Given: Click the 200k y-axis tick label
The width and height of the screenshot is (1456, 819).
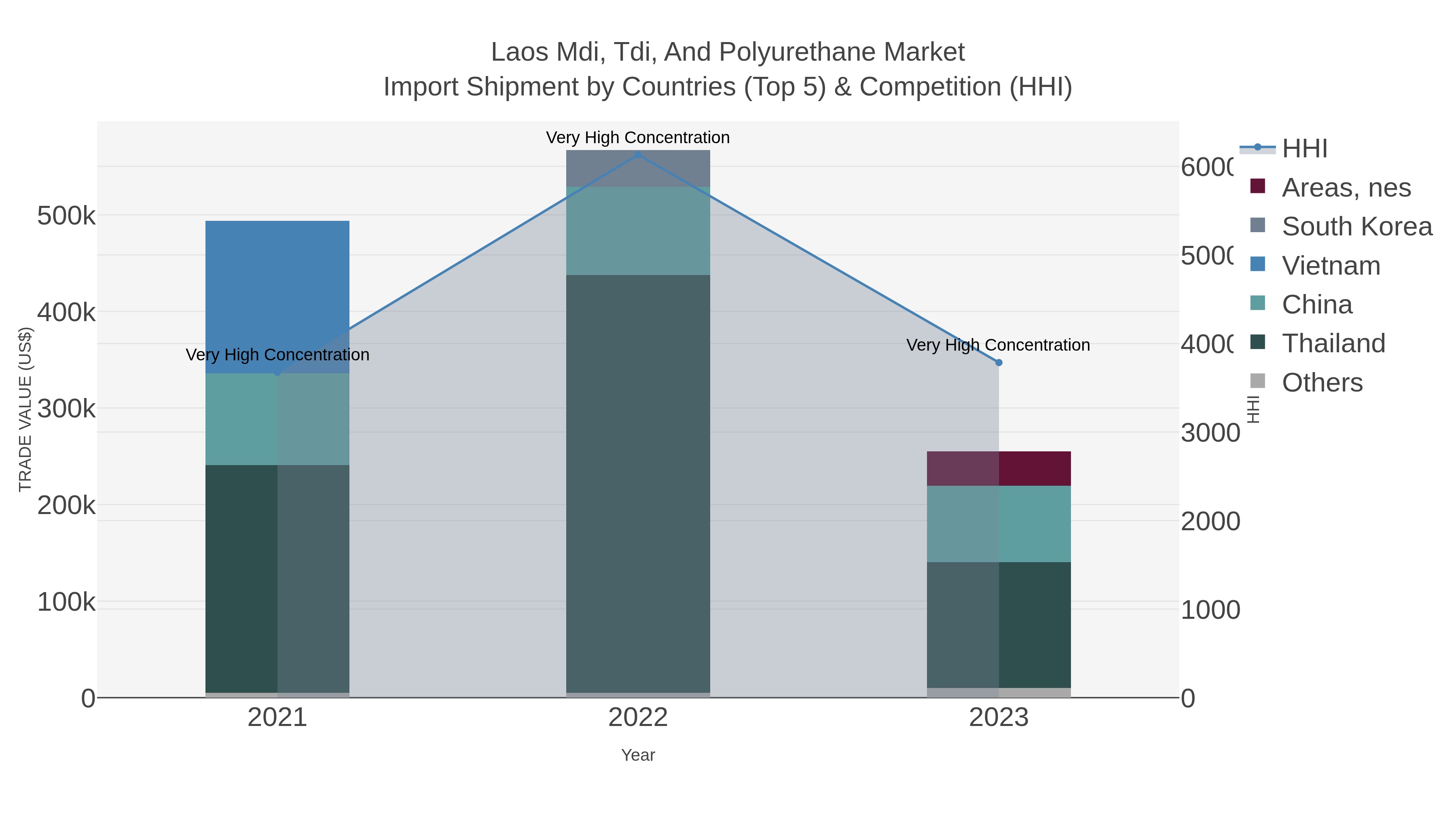Looking at the screenshot, I should pos(66,505).
